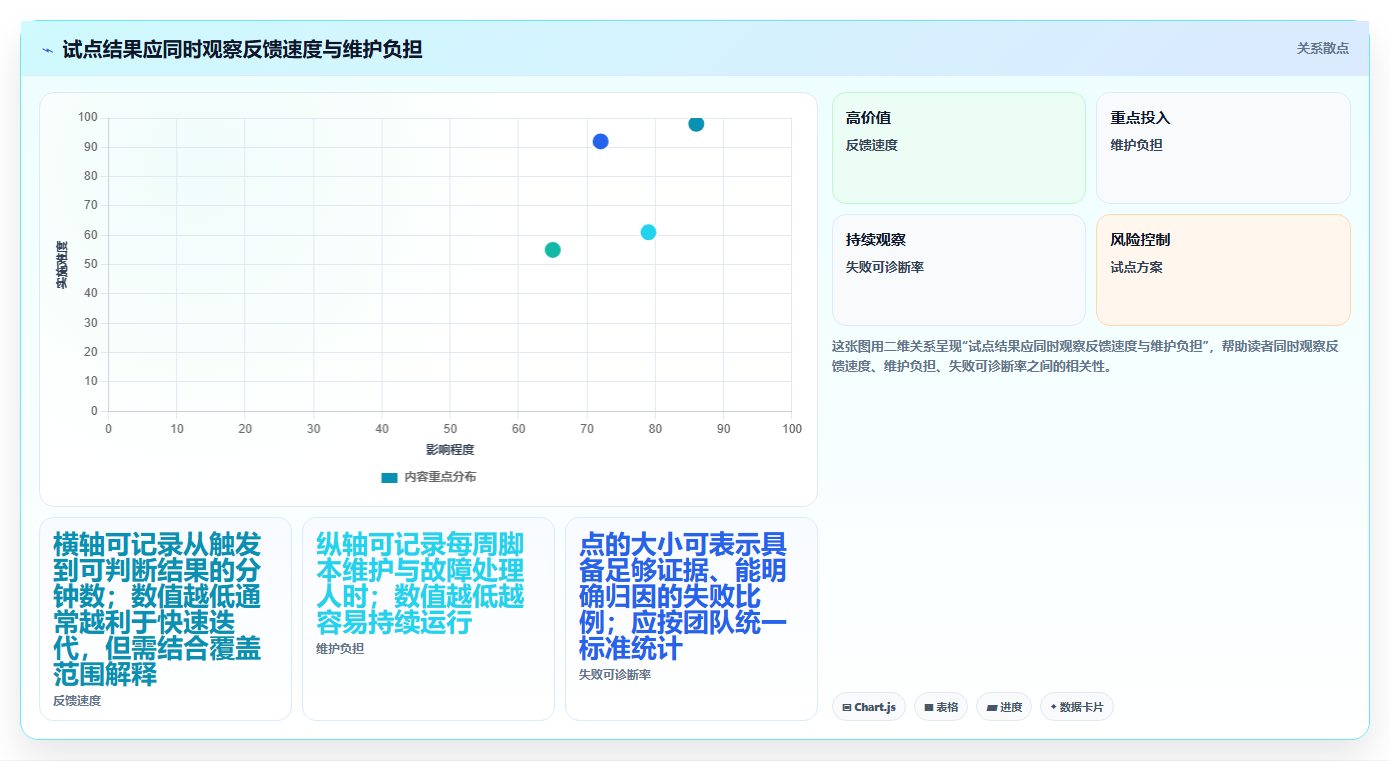The image size is (1390, 761).
Task: Open the 风险控制 quadrant card
Action: point(1223,270)
